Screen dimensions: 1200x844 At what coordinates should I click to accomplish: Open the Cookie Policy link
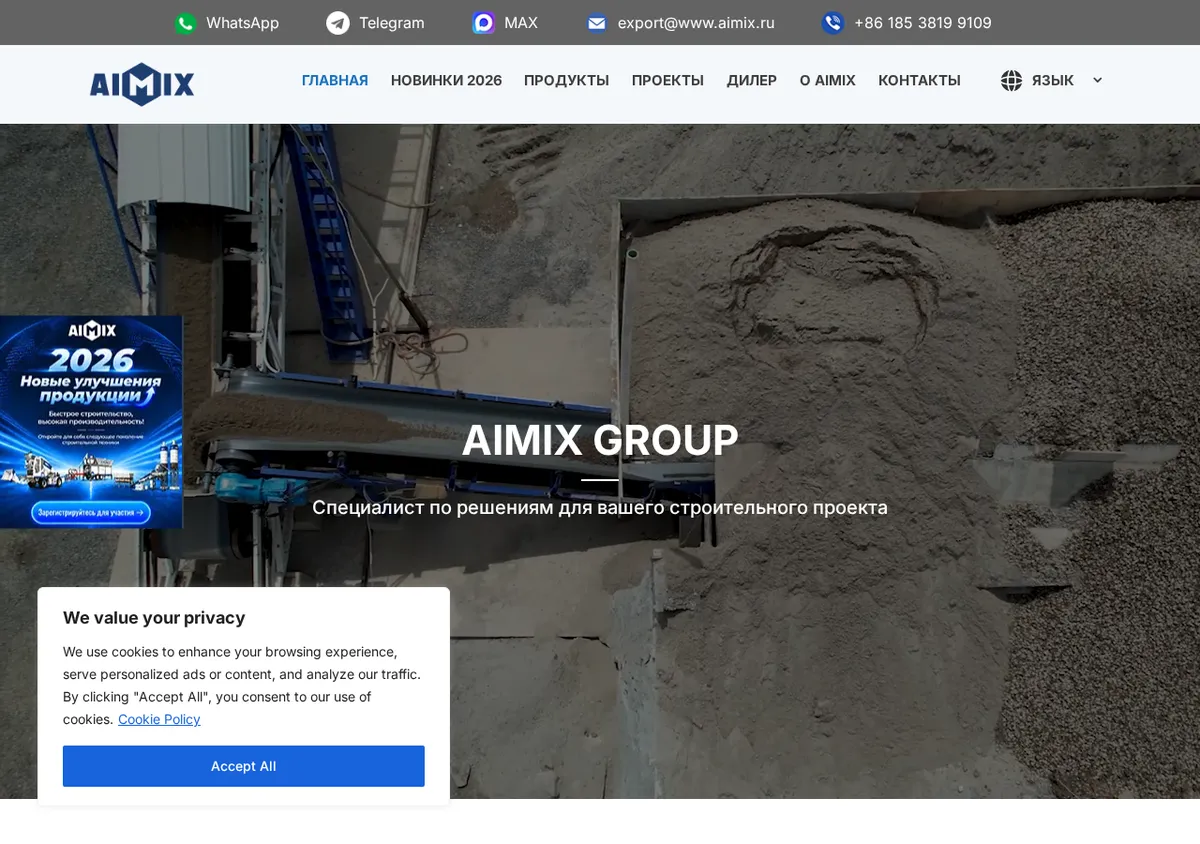159,719
